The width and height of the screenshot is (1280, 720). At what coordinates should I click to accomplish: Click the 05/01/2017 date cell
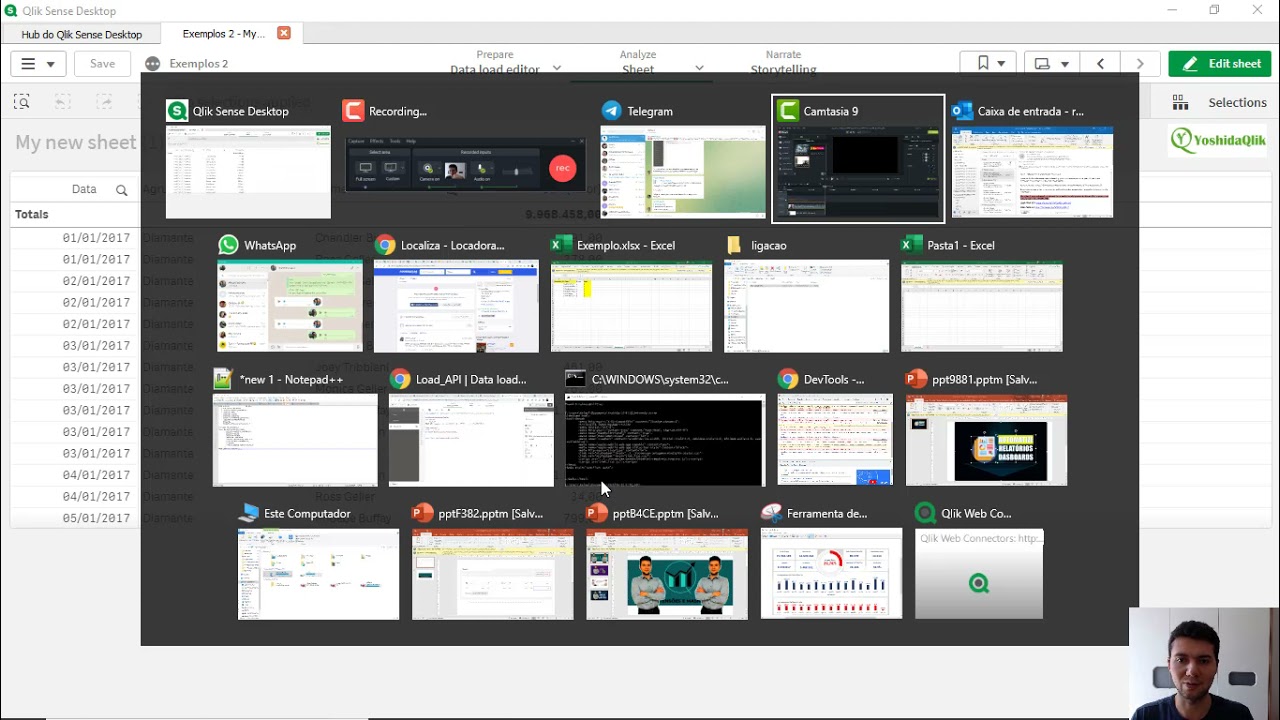pyautogui.click(x=96, y=518)
